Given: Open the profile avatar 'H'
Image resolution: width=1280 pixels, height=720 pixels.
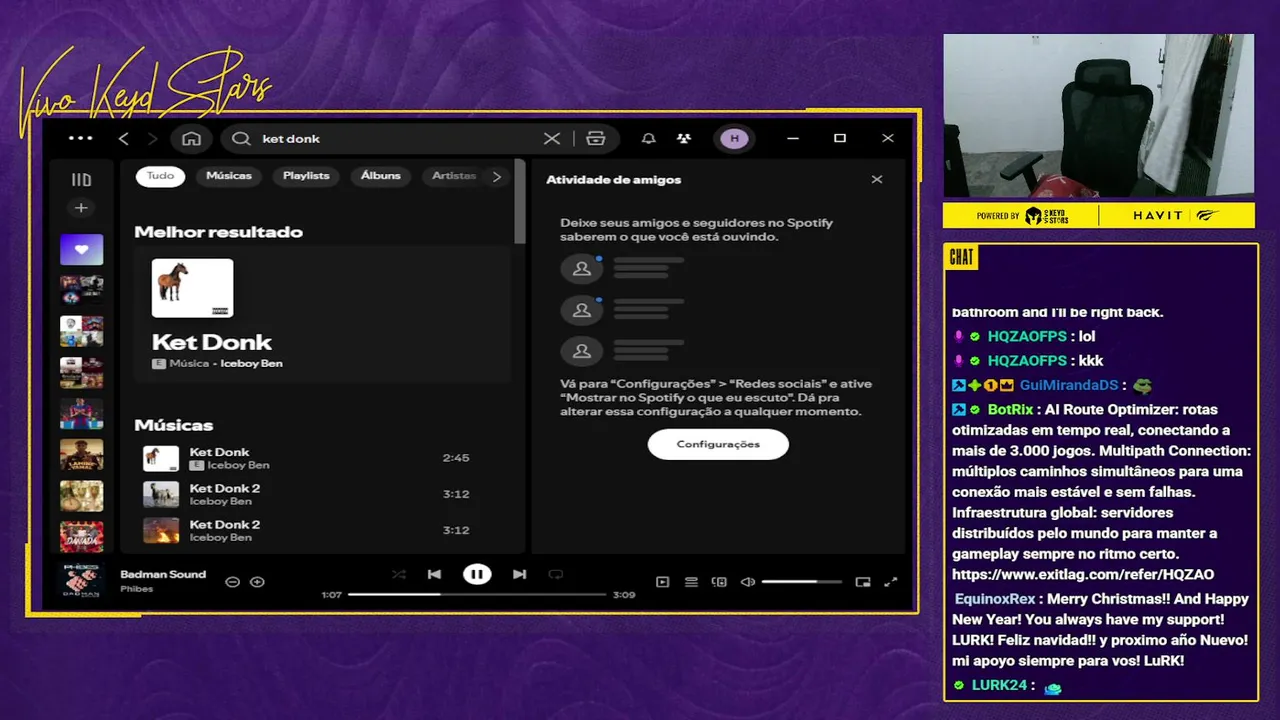Looking at the screenshot, I should [735, 138].
